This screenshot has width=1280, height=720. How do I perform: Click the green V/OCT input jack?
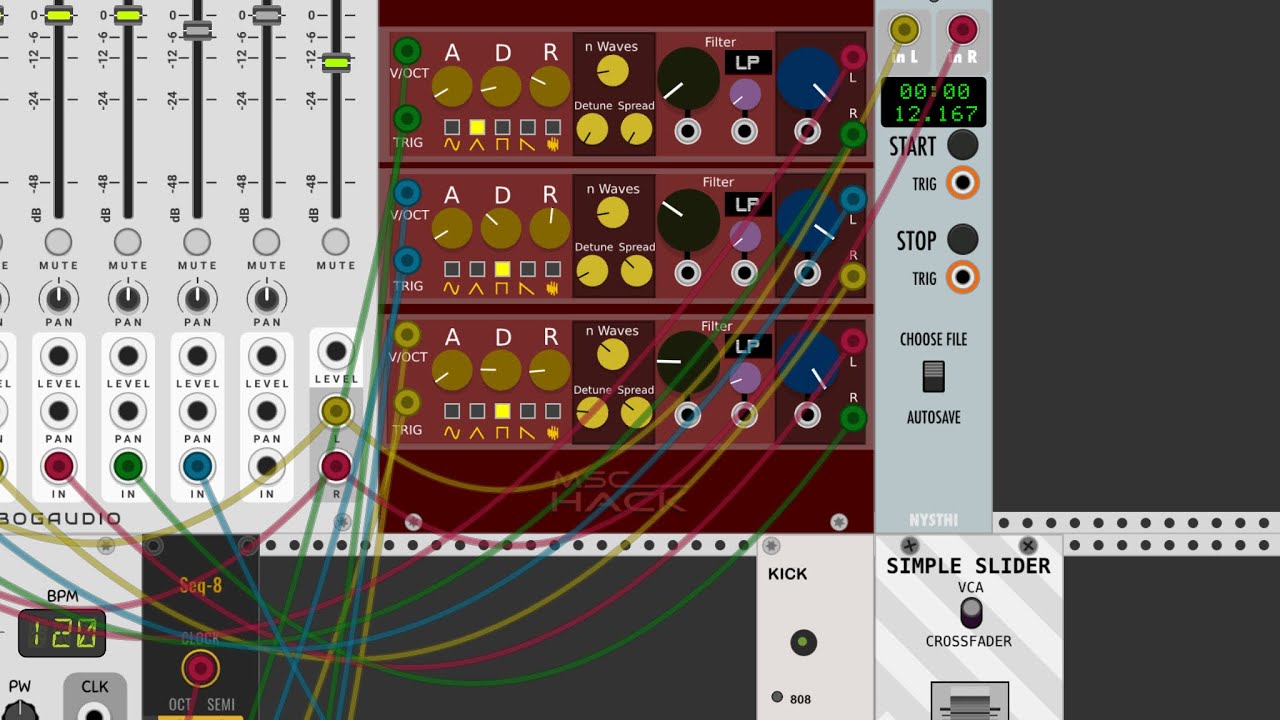[407, 50]
